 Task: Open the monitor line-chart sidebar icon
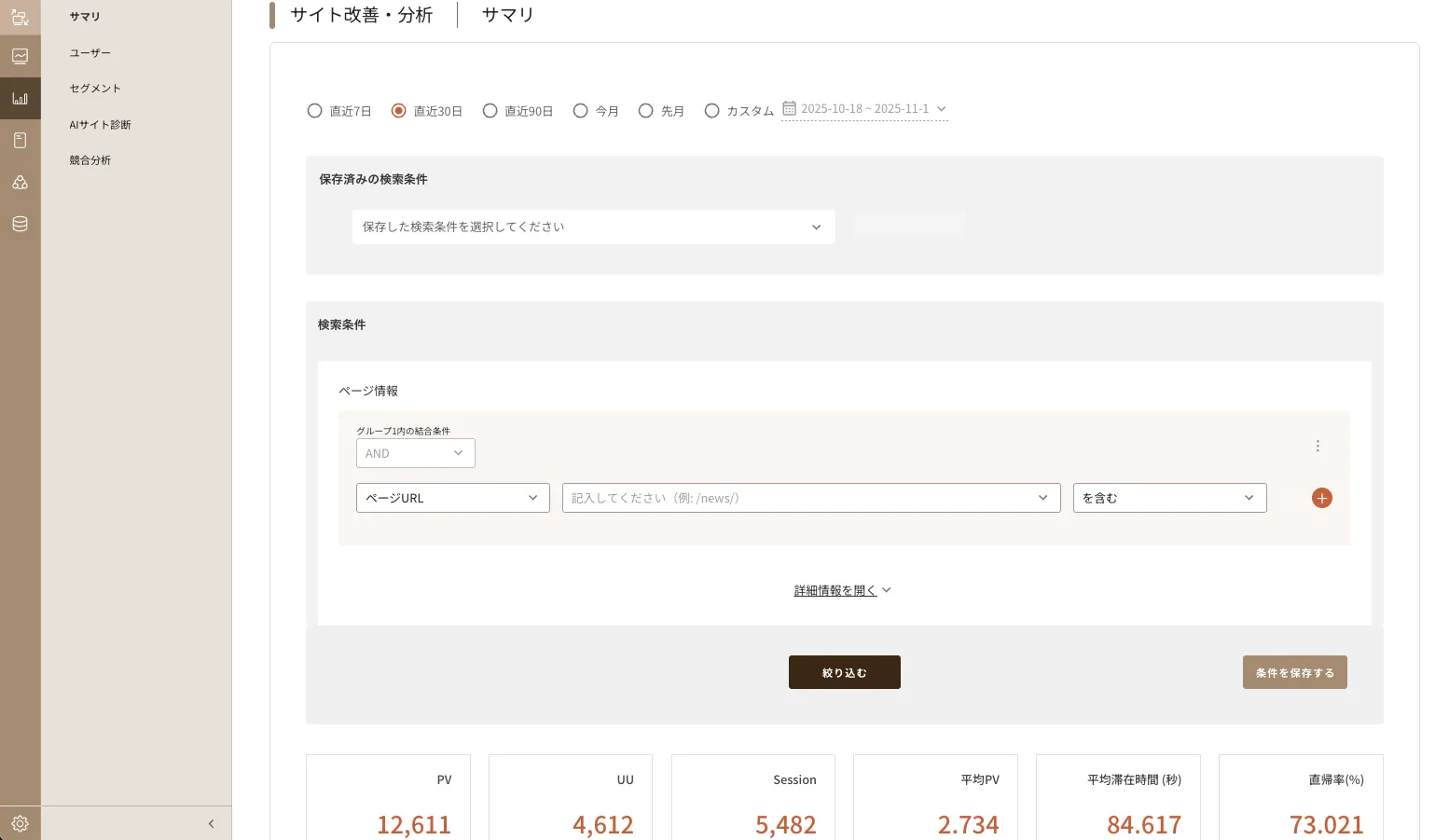(x=20, y=57)
